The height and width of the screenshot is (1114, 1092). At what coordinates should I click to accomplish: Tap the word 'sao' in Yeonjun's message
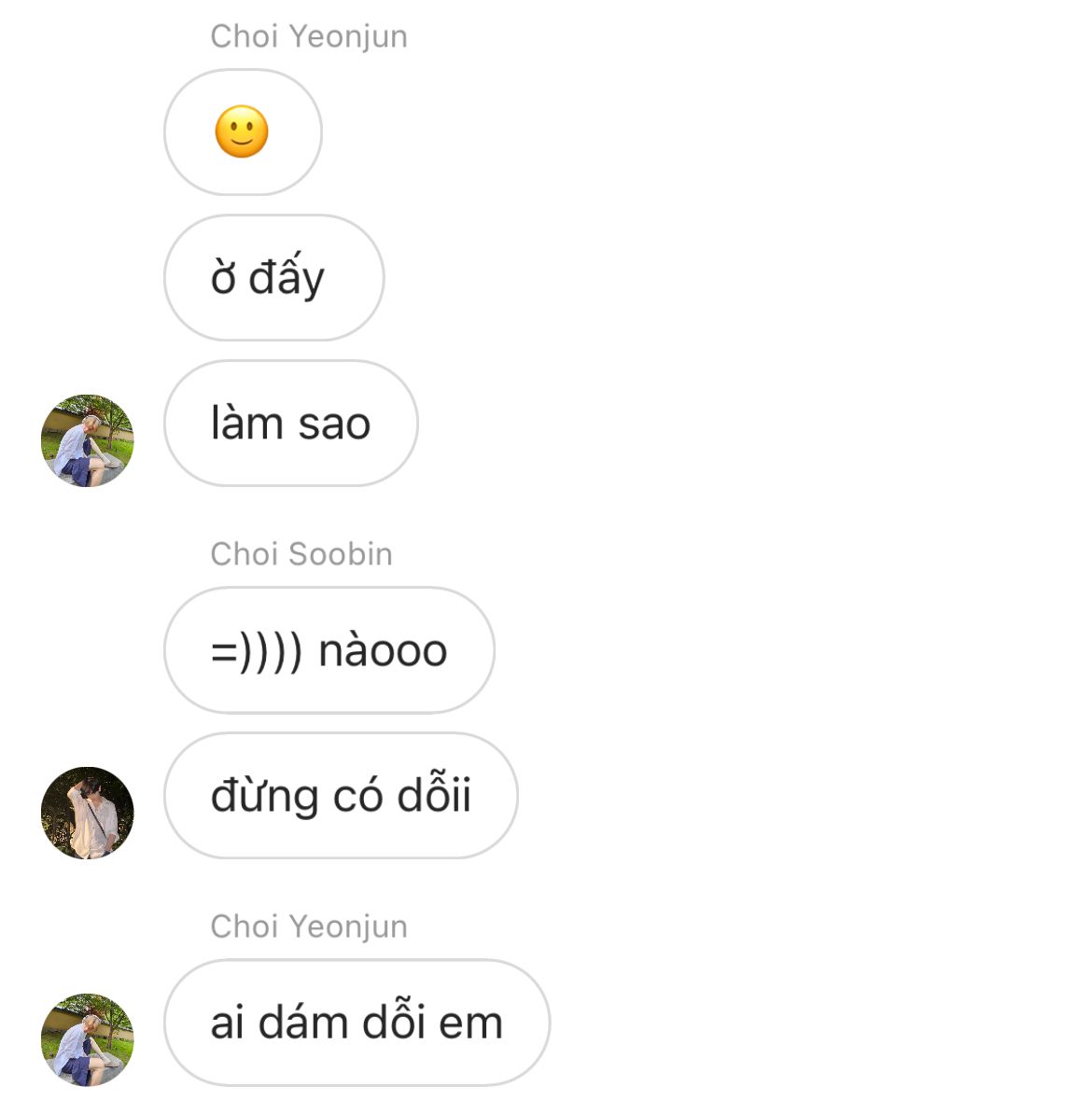tap(334, 425)
